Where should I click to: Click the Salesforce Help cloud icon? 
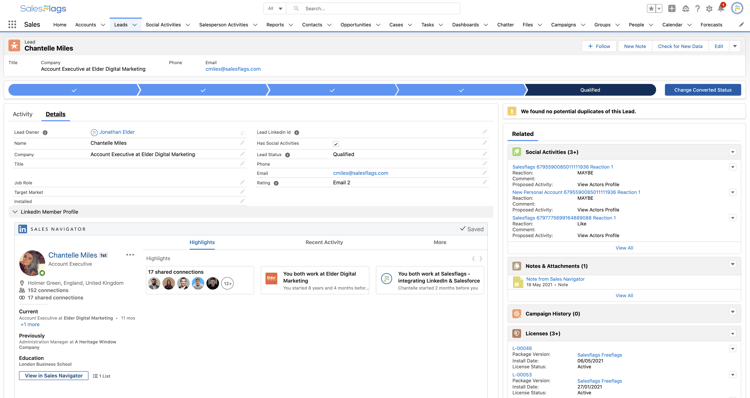[x=685, y=9]
